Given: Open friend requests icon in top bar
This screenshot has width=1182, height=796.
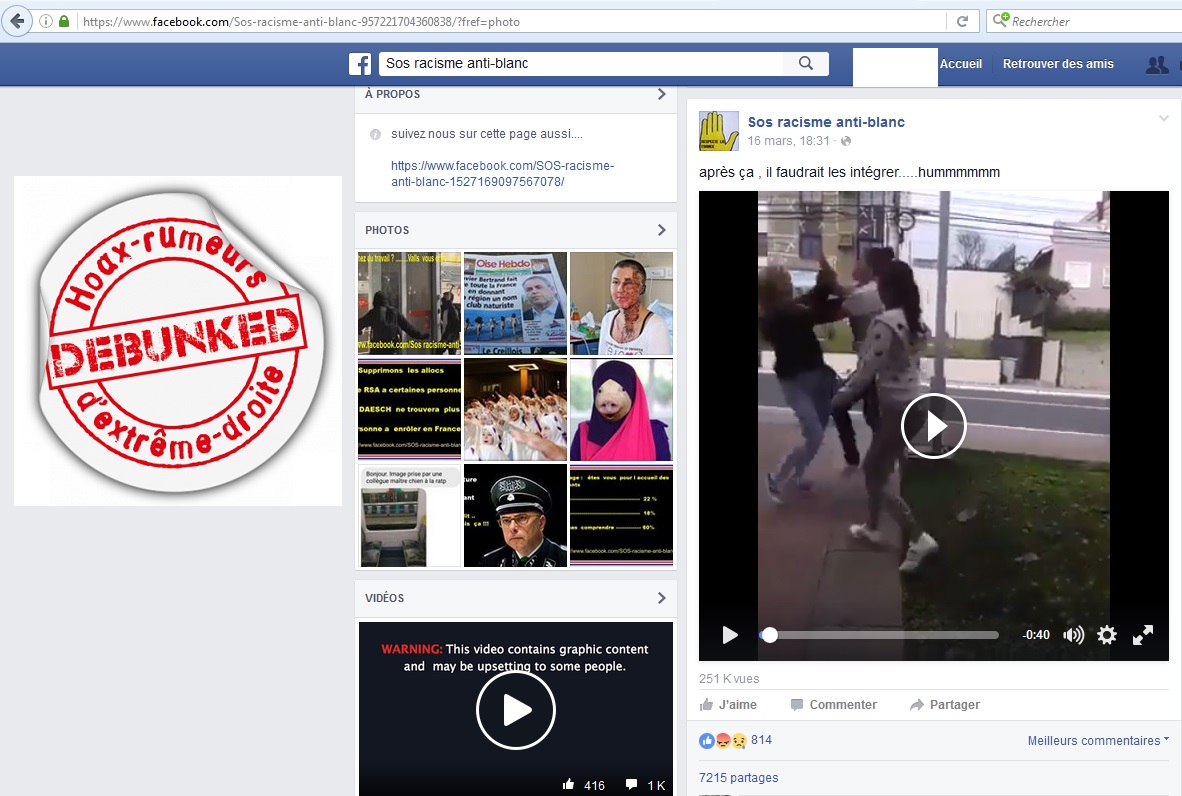Looking at the screenshot, I should click(x=1157, y=64).
